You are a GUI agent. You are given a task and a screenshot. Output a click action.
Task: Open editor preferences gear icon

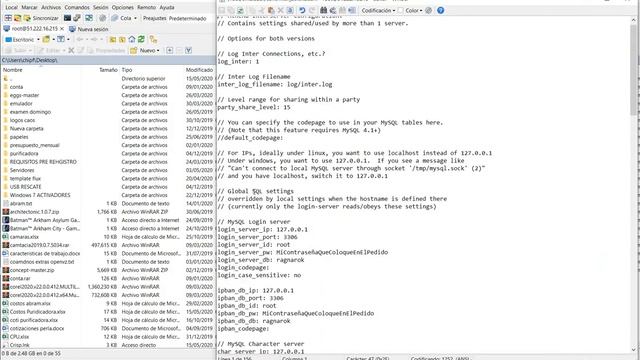[429, 10]
